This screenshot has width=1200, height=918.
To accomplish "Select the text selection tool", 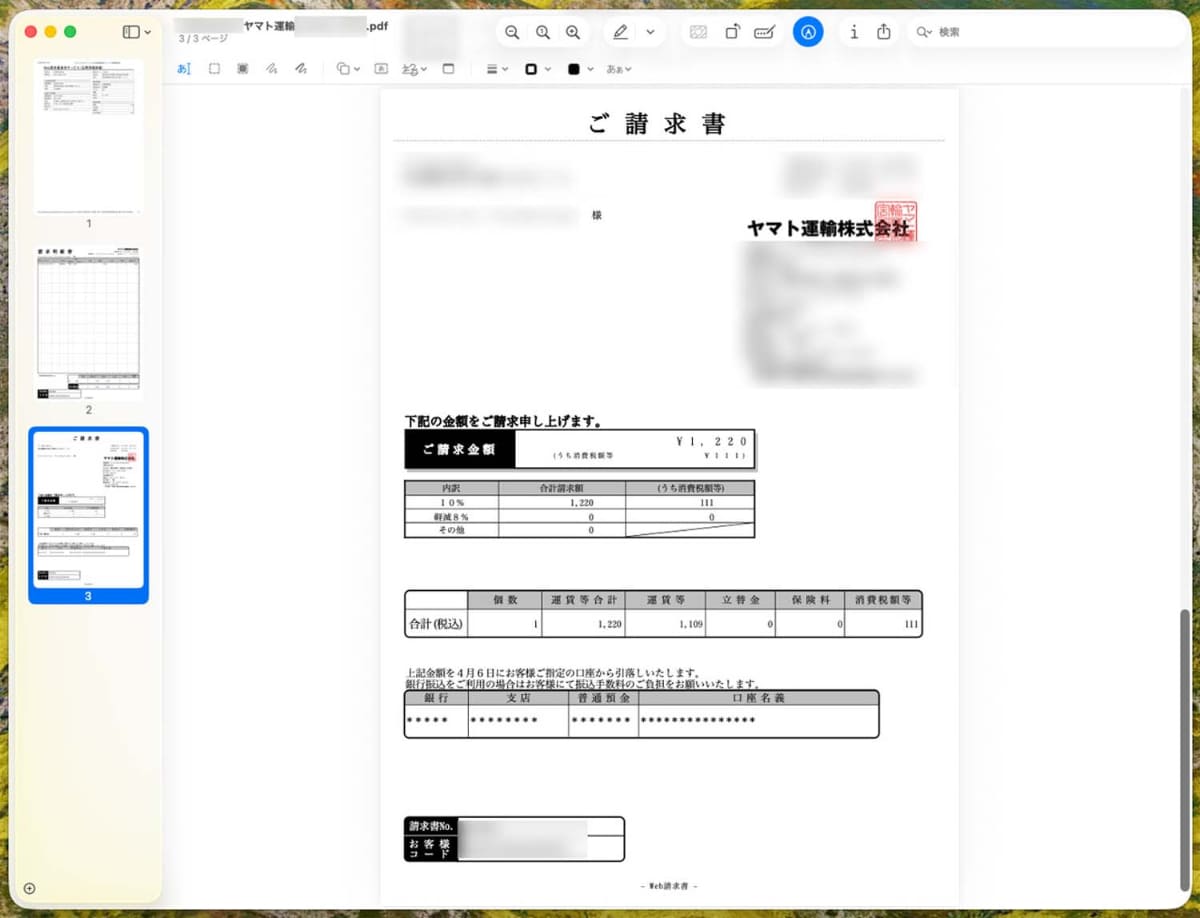I will click(184, 69).
